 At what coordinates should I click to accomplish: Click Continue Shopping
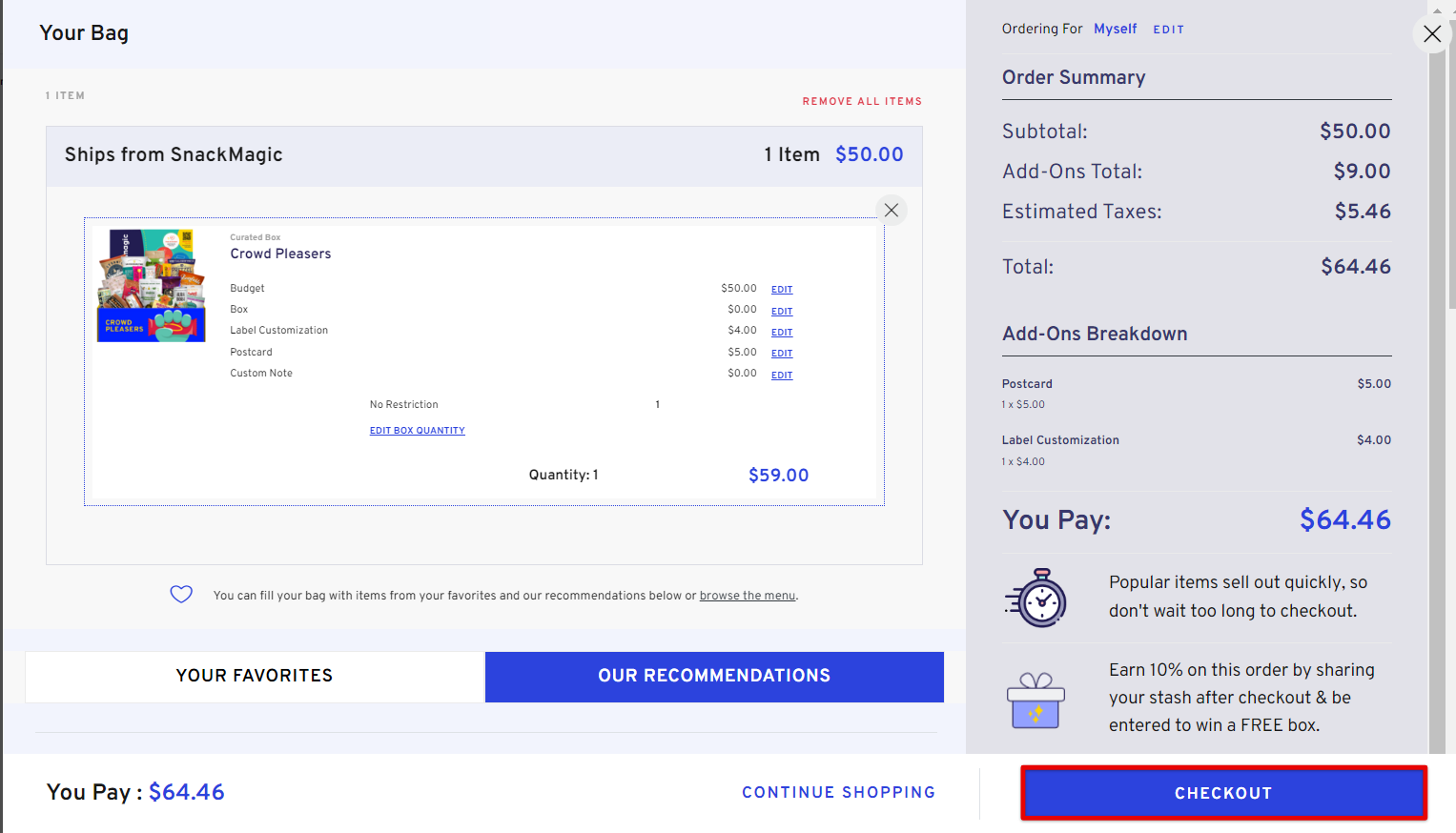pos(838,792)
